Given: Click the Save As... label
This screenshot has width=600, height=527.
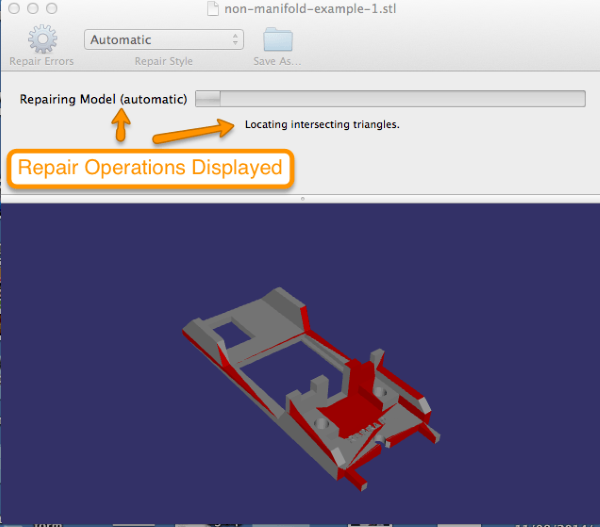Looking at the screenshot, I should [277, 62].
